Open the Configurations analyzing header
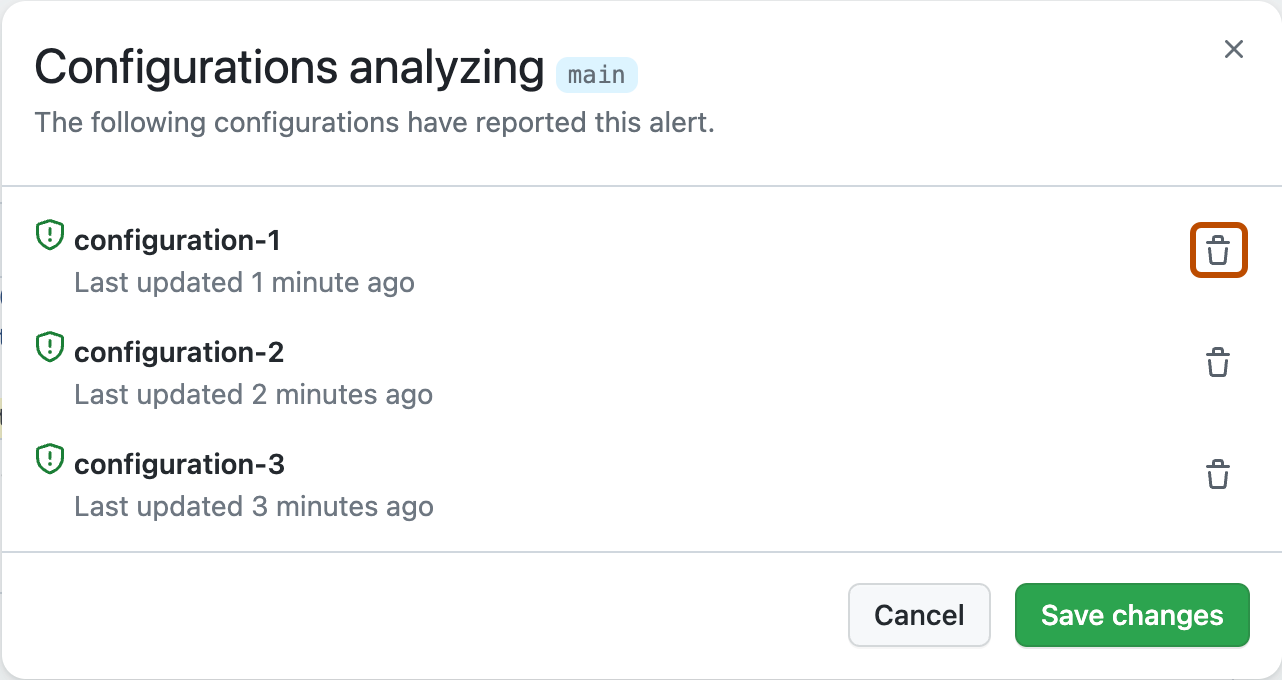 point(289,66)
